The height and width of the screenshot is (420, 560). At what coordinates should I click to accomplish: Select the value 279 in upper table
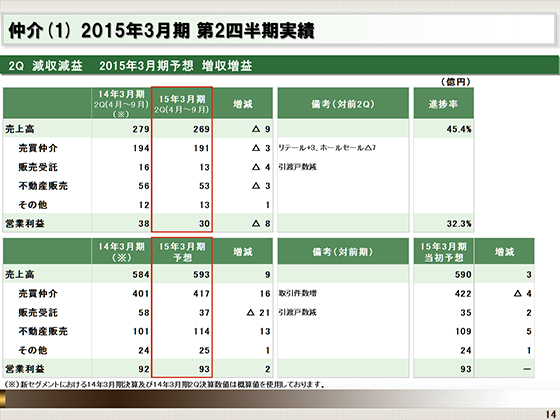[141, 129]
